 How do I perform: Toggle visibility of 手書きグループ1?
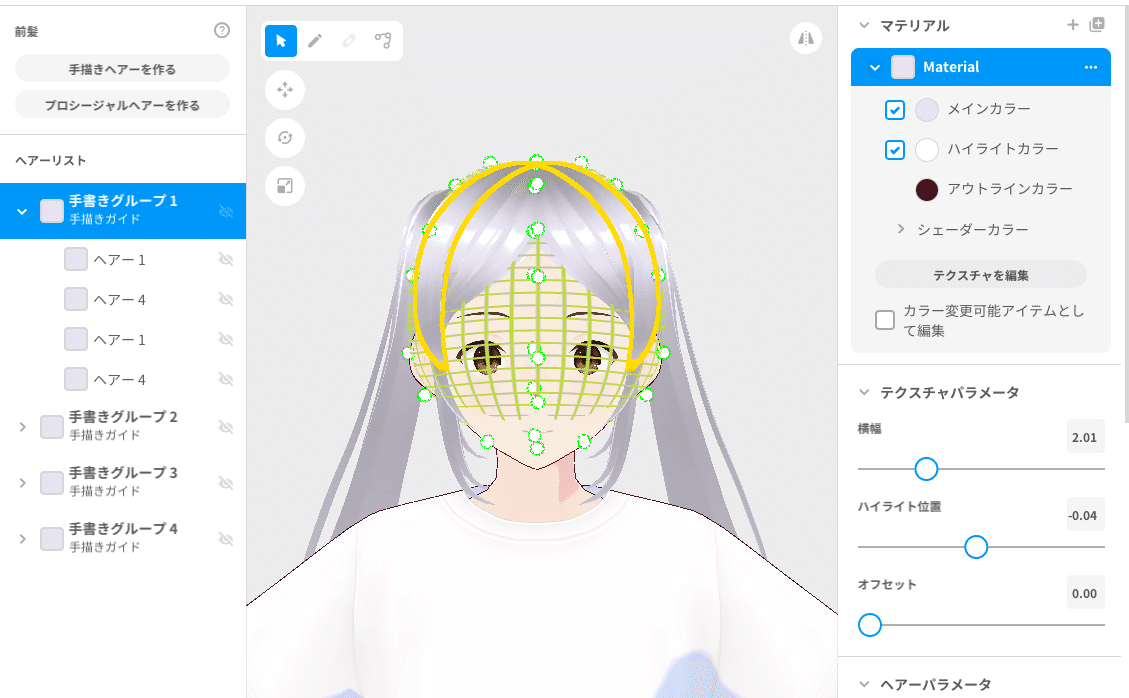click(226, 211)
